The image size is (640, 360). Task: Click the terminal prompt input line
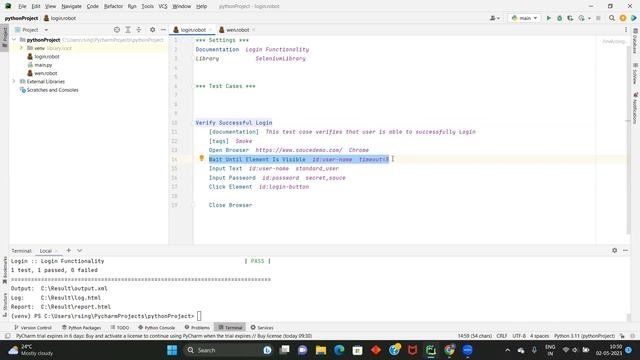(199, 316)
